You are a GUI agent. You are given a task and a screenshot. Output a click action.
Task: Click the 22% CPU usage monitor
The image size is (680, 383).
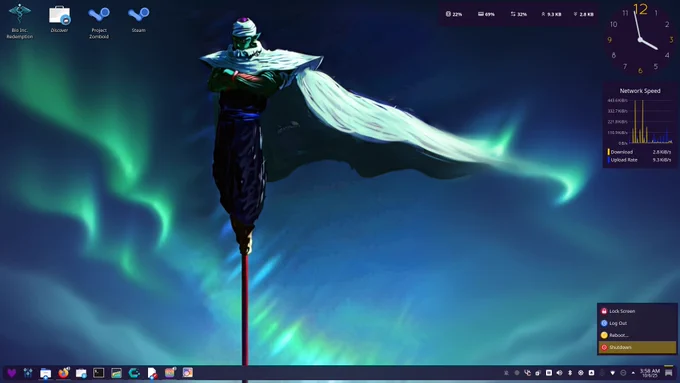pyautogui.click(x=454, y=14)
